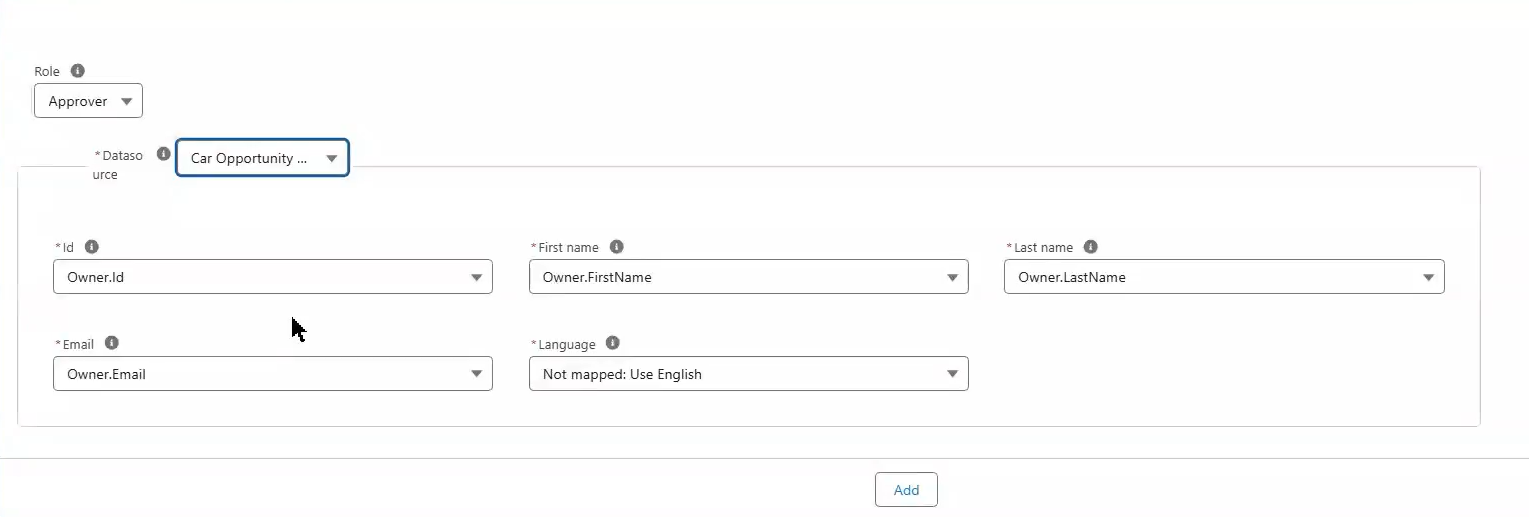Expand the Owner.FirstName dropdown

tap(749, 277)
